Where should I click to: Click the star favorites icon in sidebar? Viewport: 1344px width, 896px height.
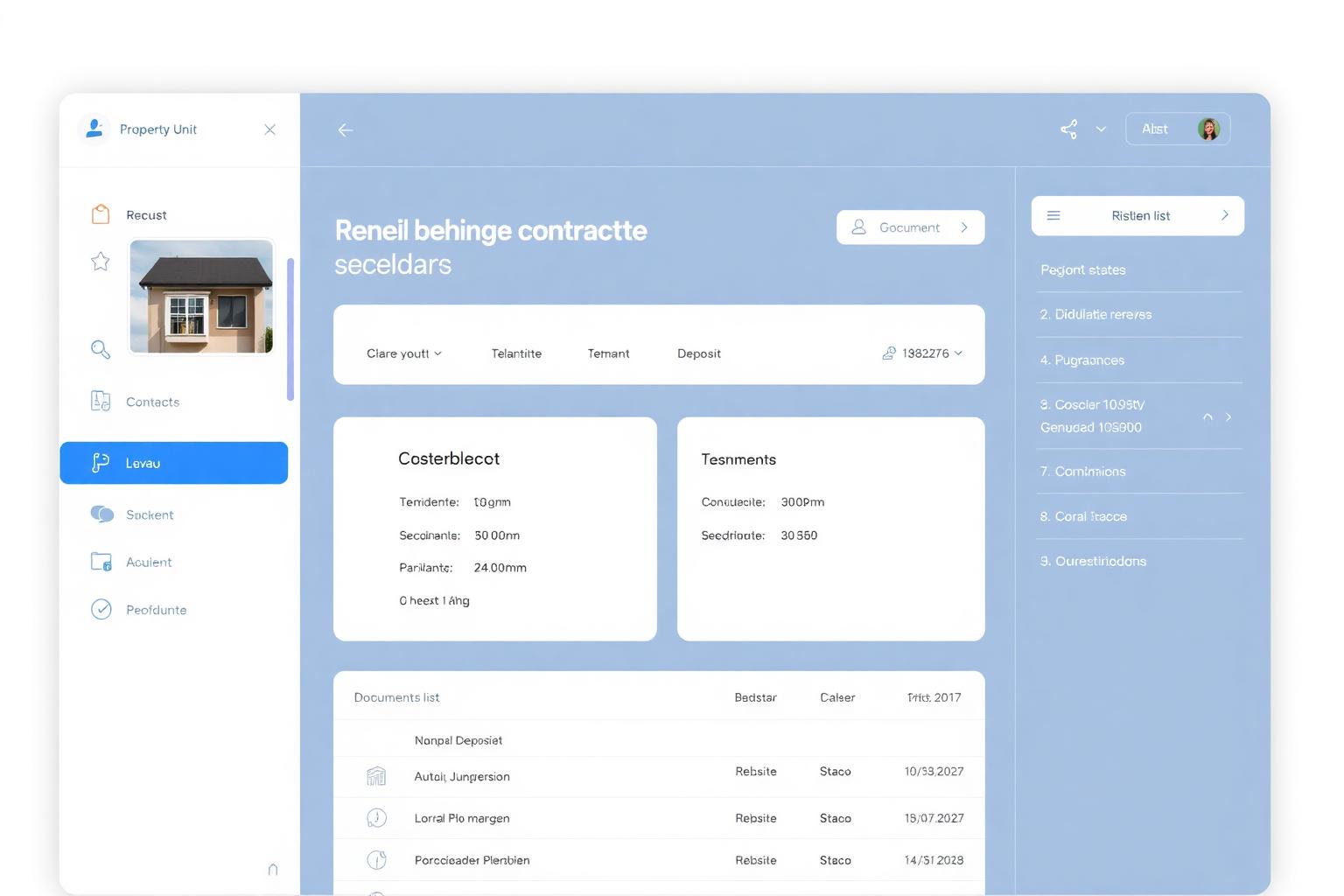coord(101,261)
